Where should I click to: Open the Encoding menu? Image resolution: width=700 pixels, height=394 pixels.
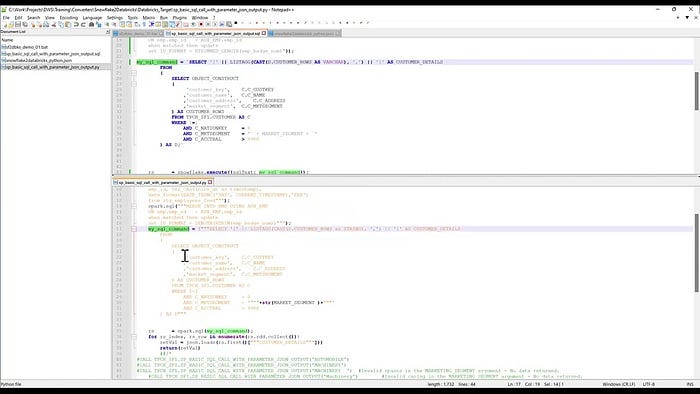click(x=69, y=17)
